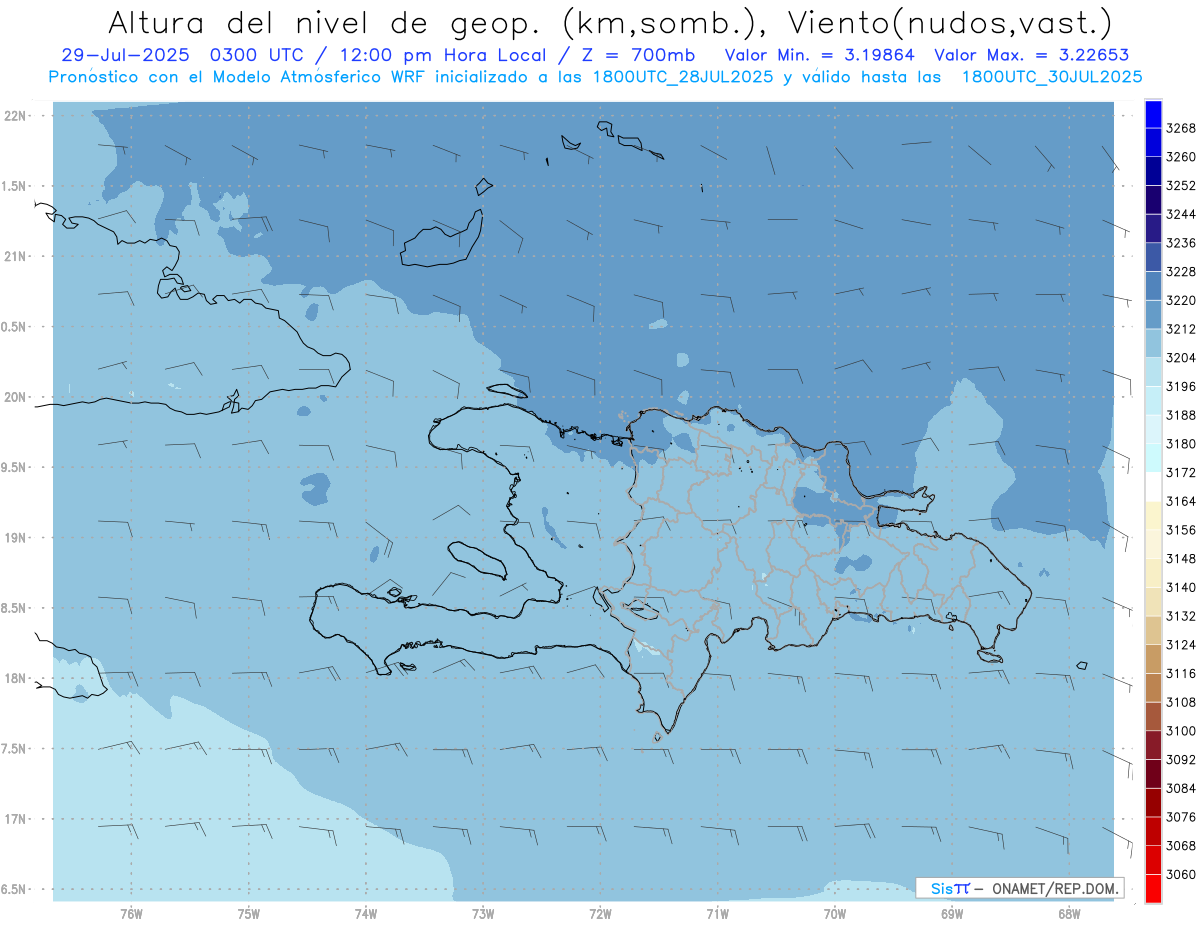Click the '3132' color scale label
This screenshot has width=1200, height=927.
pyautogui.click(x=1180, y=616)
